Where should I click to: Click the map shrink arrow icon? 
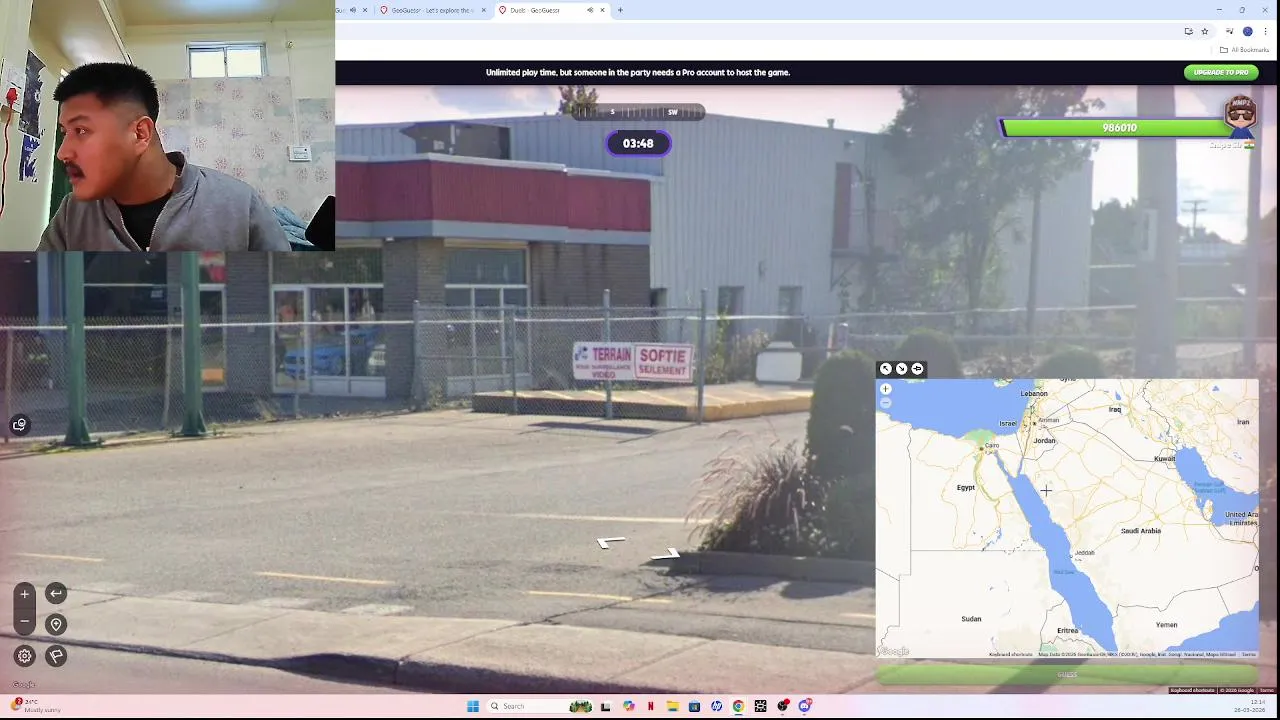901,369
